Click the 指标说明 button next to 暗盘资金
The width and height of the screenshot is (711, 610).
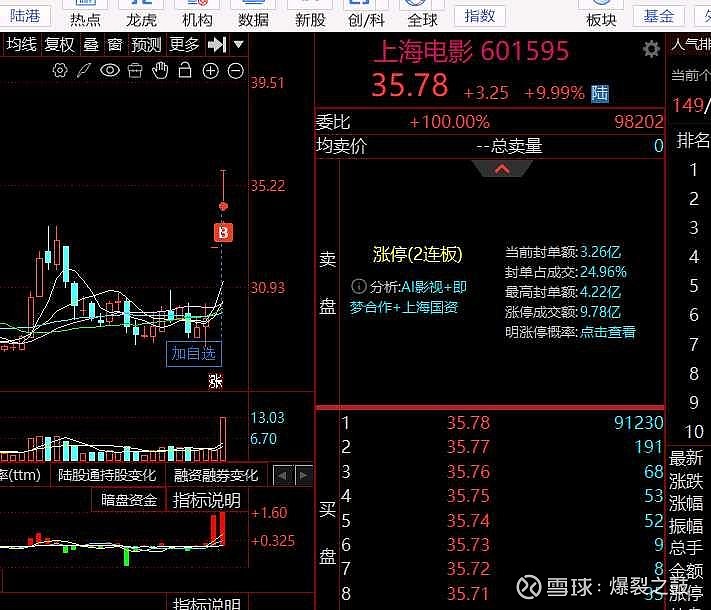click(x=206, y=500)
